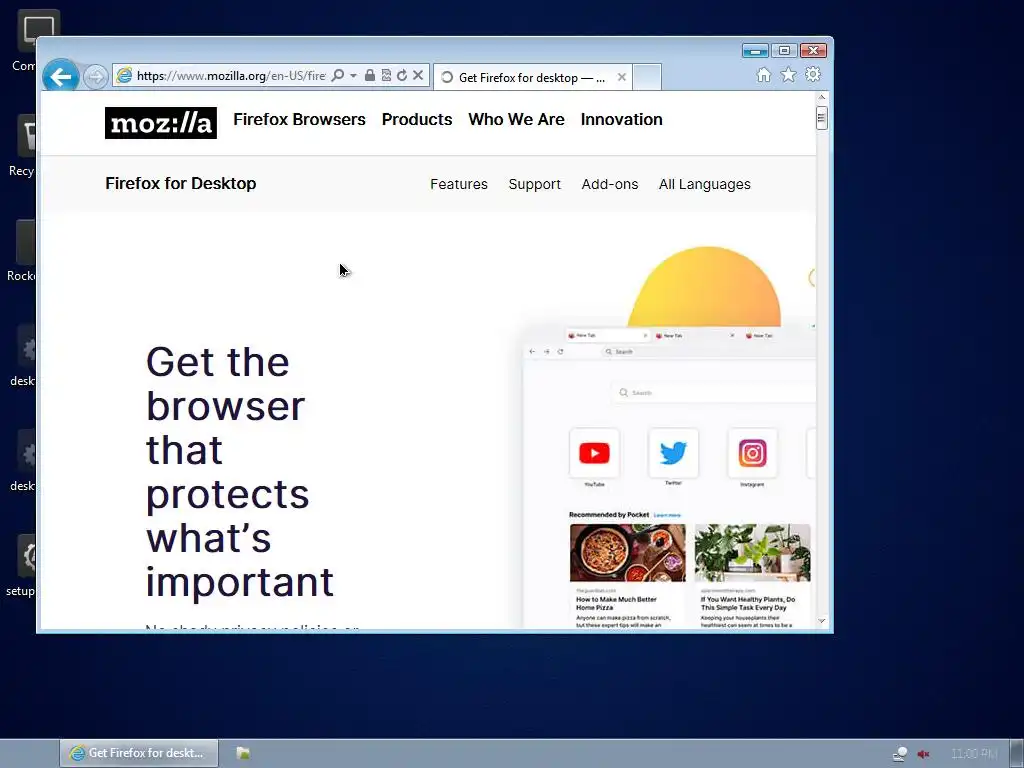Image resolution: width=1024 pixels, height=768 pixels.
Task: Refresh the page with the reload icon
Action: click(x=402, y=76)
